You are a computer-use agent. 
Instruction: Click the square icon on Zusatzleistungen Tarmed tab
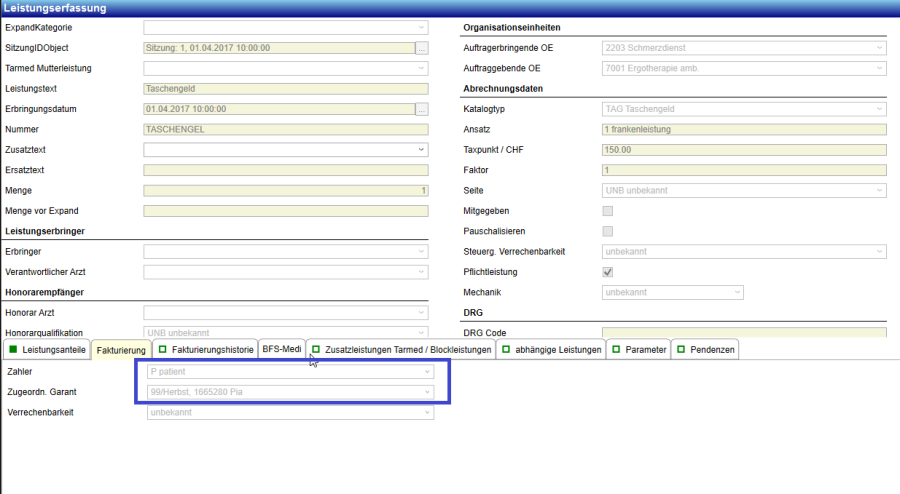(316, 350)
